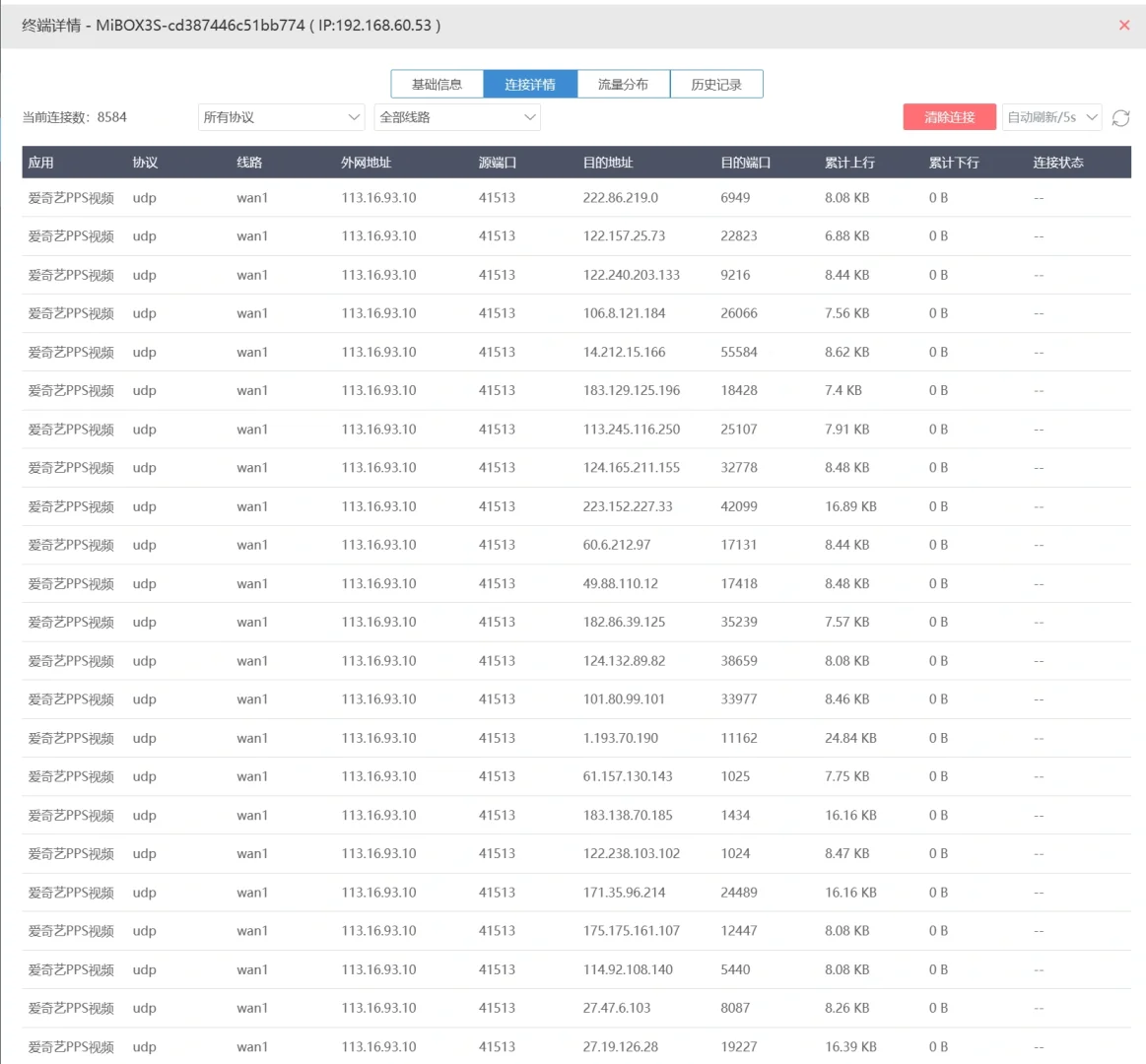Select the 连接详情 tab
Viewport: 1146px width, 1064px height.
[530, 84]
